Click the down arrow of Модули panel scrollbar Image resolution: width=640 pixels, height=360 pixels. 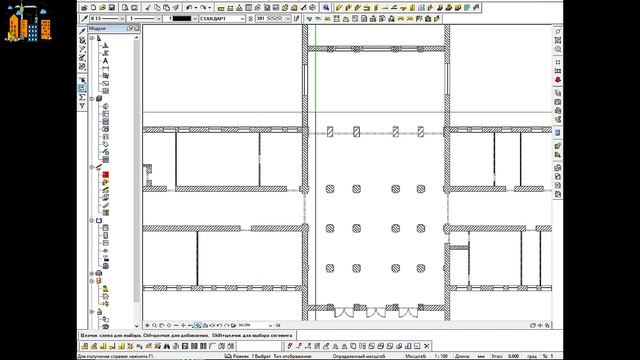137,326
